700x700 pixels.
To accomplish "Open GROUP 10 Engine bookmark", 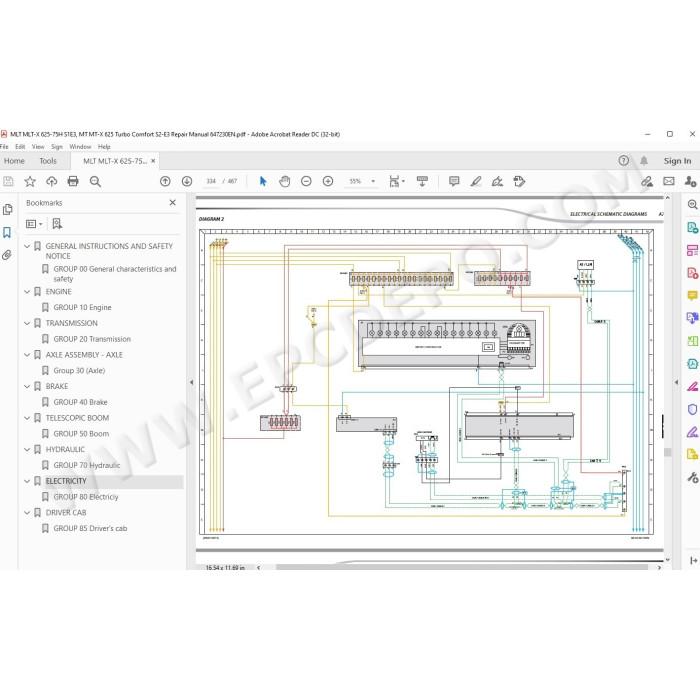I will pyautogui.click(x=83, y=307).
